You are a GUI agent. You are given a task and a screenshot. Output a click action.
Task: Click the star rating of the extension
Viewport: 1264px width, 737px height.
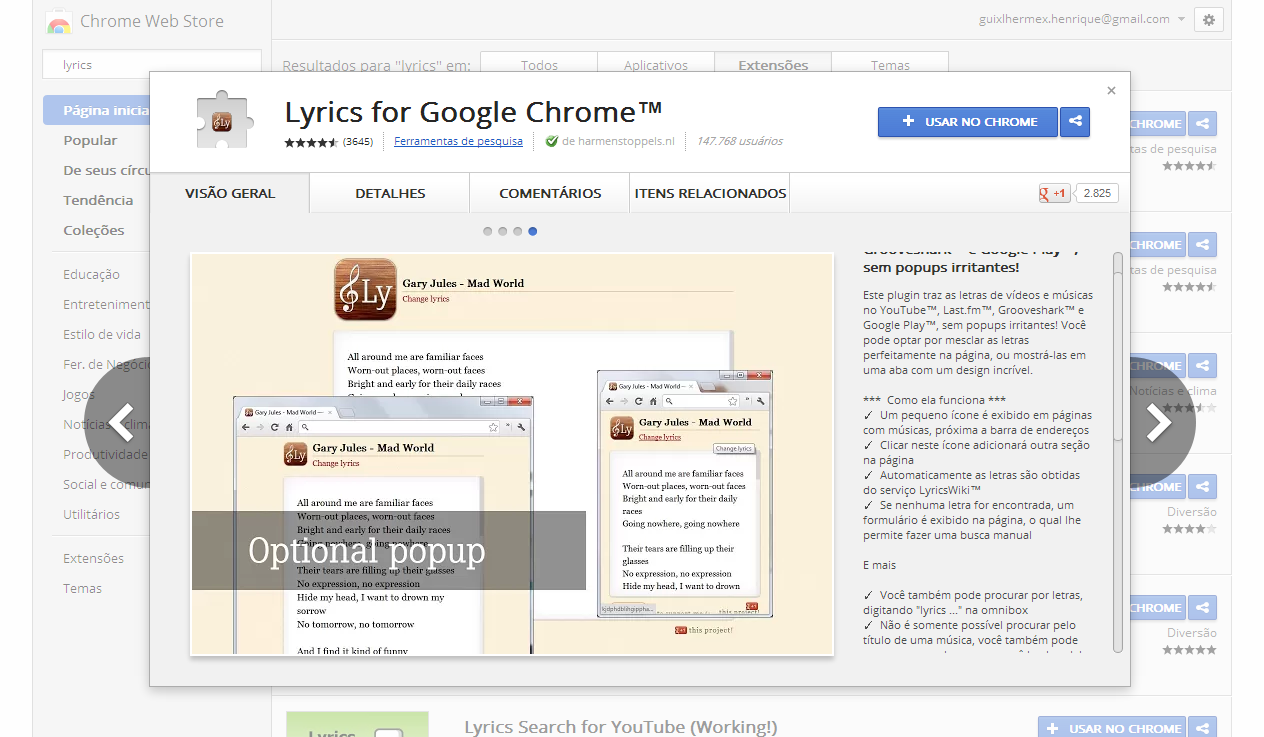coord(311,142)
